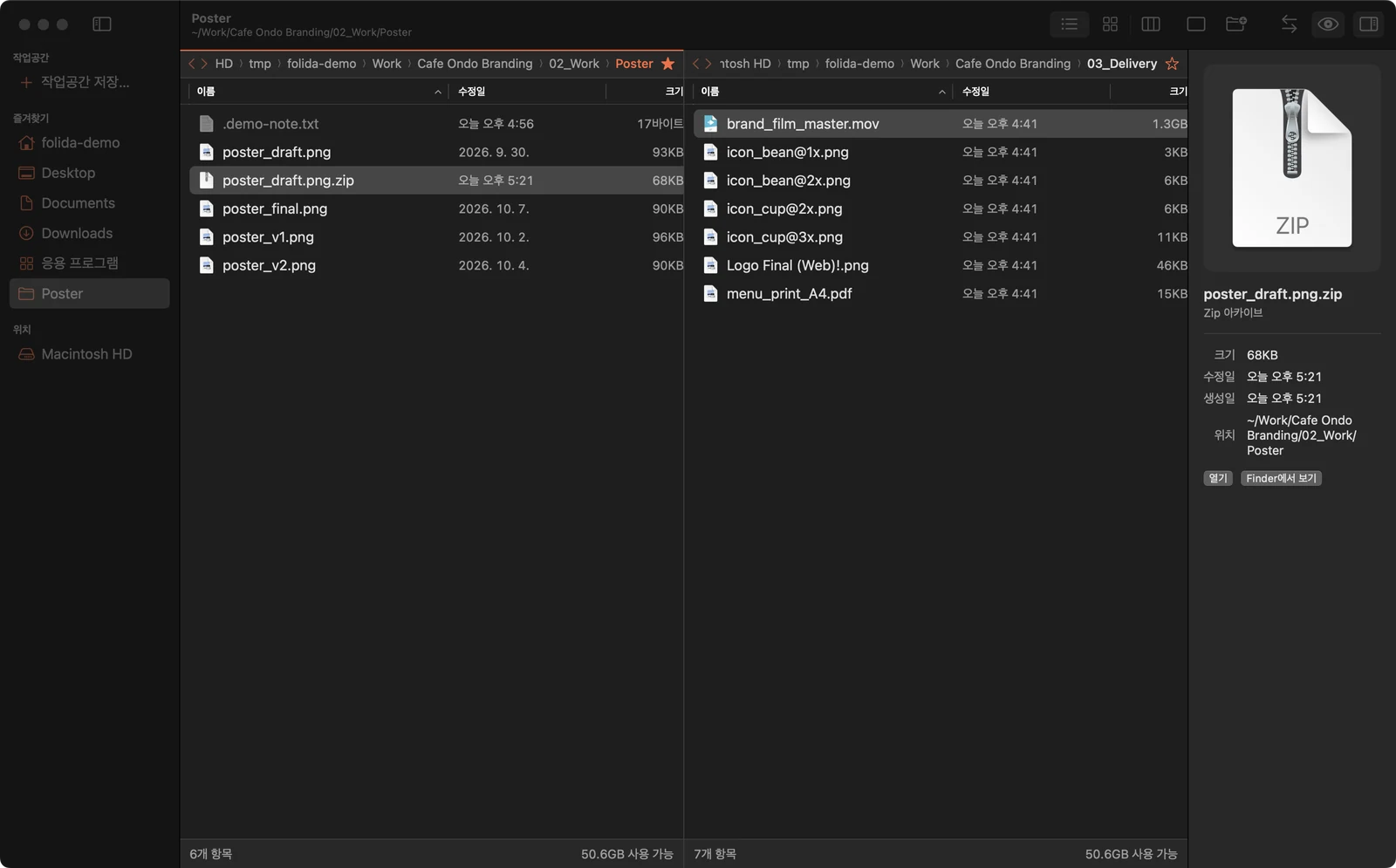Click 02_Work in left pane breadcrumb

point(574,64)
